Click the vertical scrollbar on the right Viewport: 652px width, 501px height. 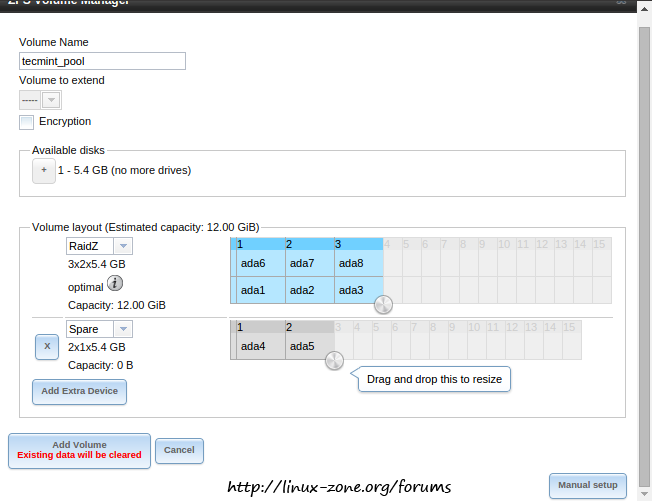(644, 230)
